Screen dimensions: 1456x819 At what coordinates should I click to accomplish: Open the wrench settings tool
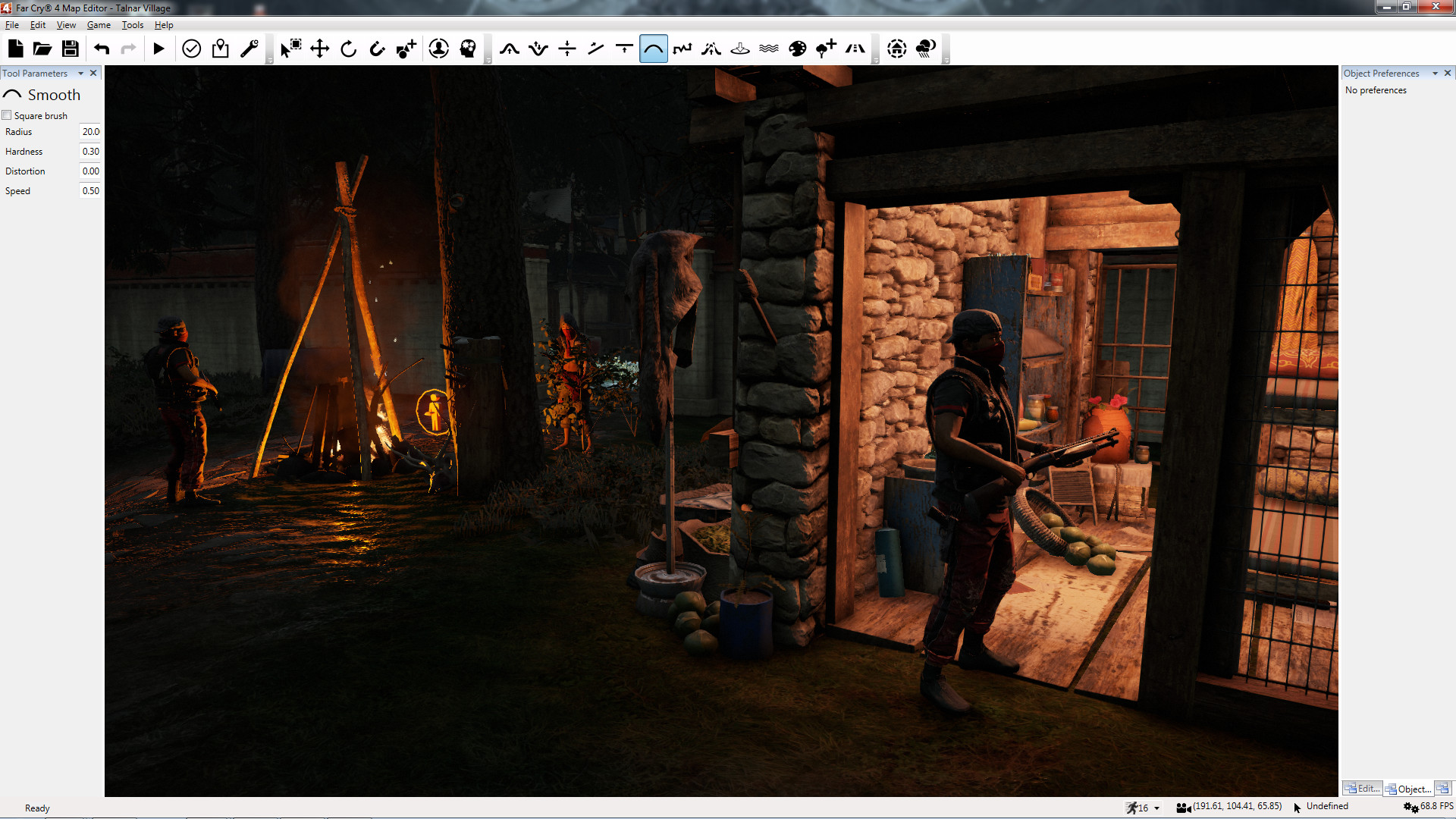click(249, 49)
